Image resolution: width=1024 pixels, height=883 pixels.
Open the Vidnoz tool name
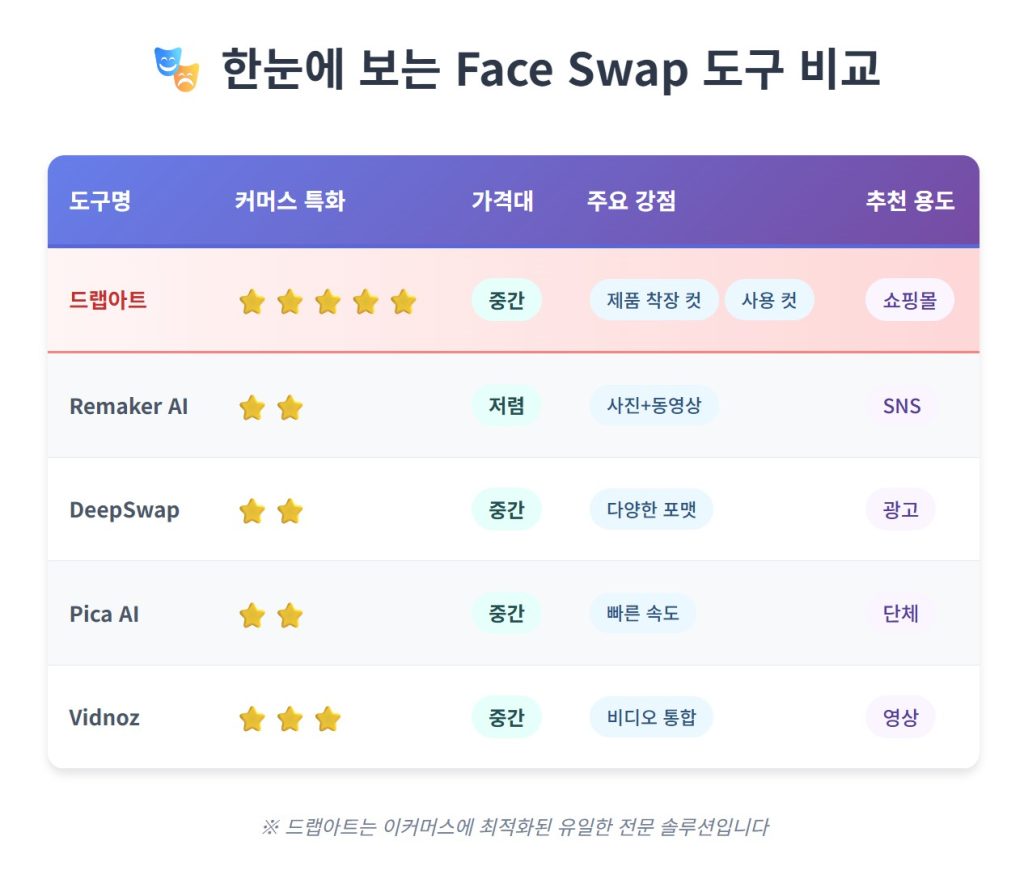[104, 718]
